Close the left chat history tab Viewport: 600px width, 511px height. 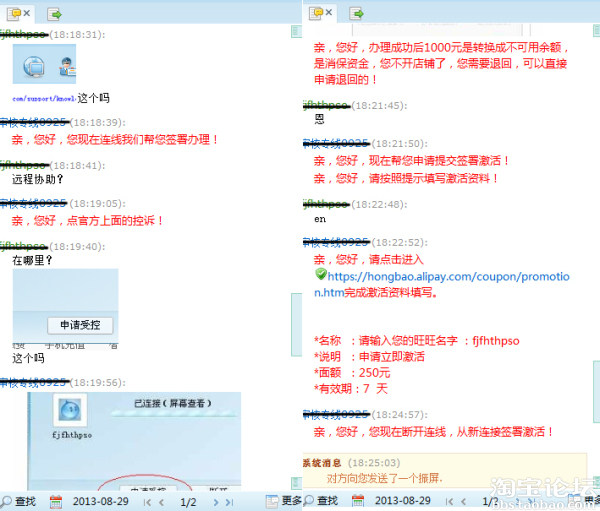click(27, 13)
